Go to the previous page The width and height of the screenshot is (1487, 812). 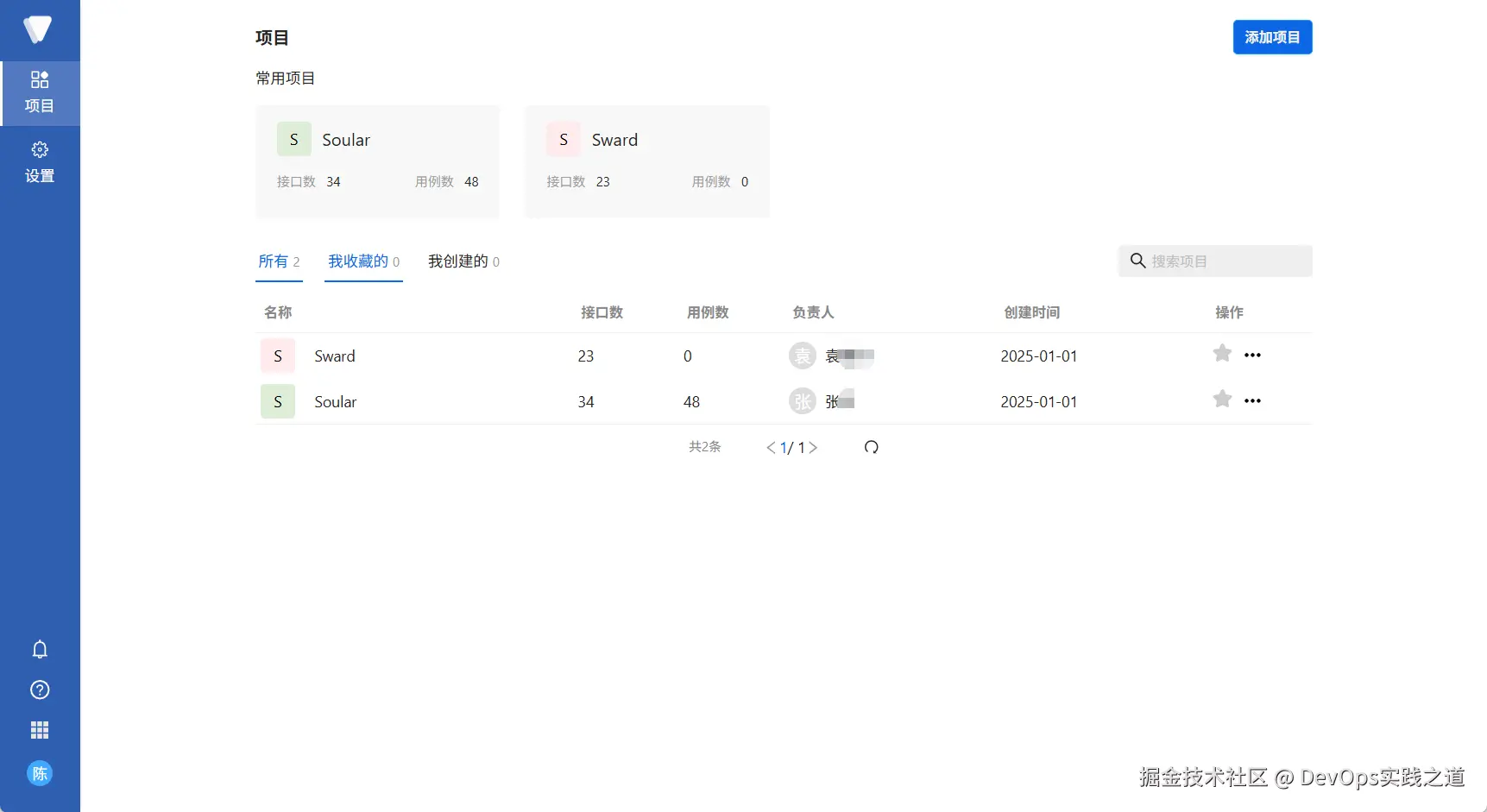[771, 448]
